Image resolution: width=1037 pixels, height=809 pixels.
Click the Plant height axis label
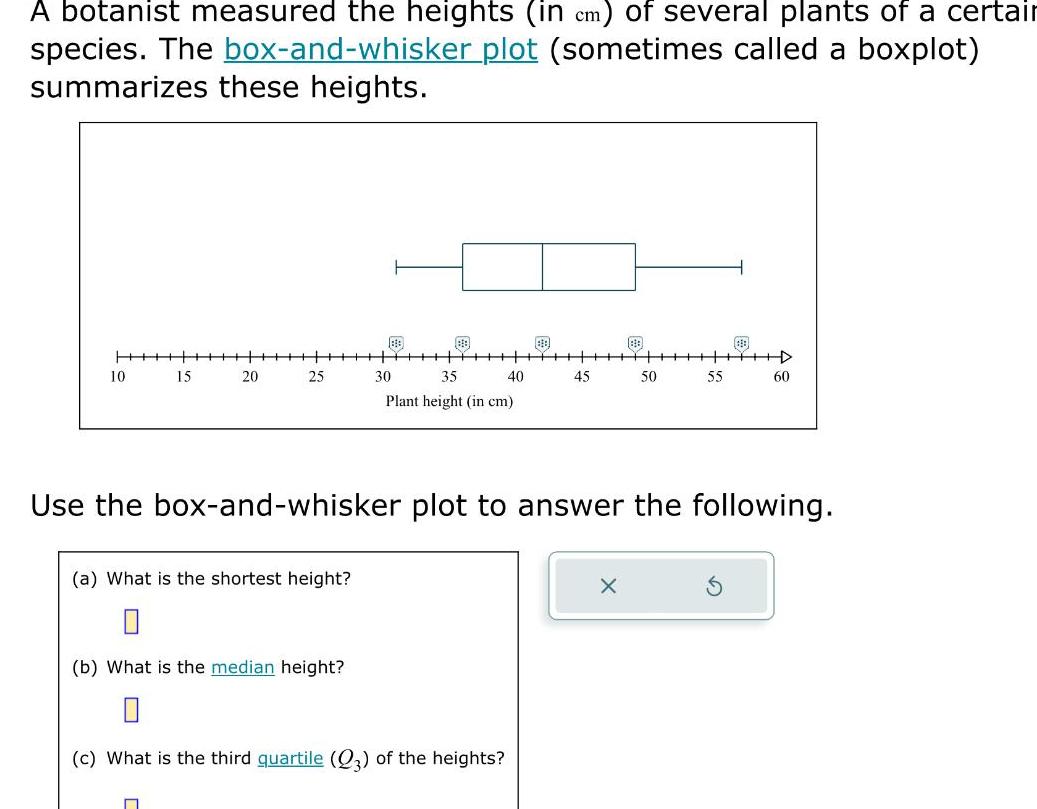(449, 401)
